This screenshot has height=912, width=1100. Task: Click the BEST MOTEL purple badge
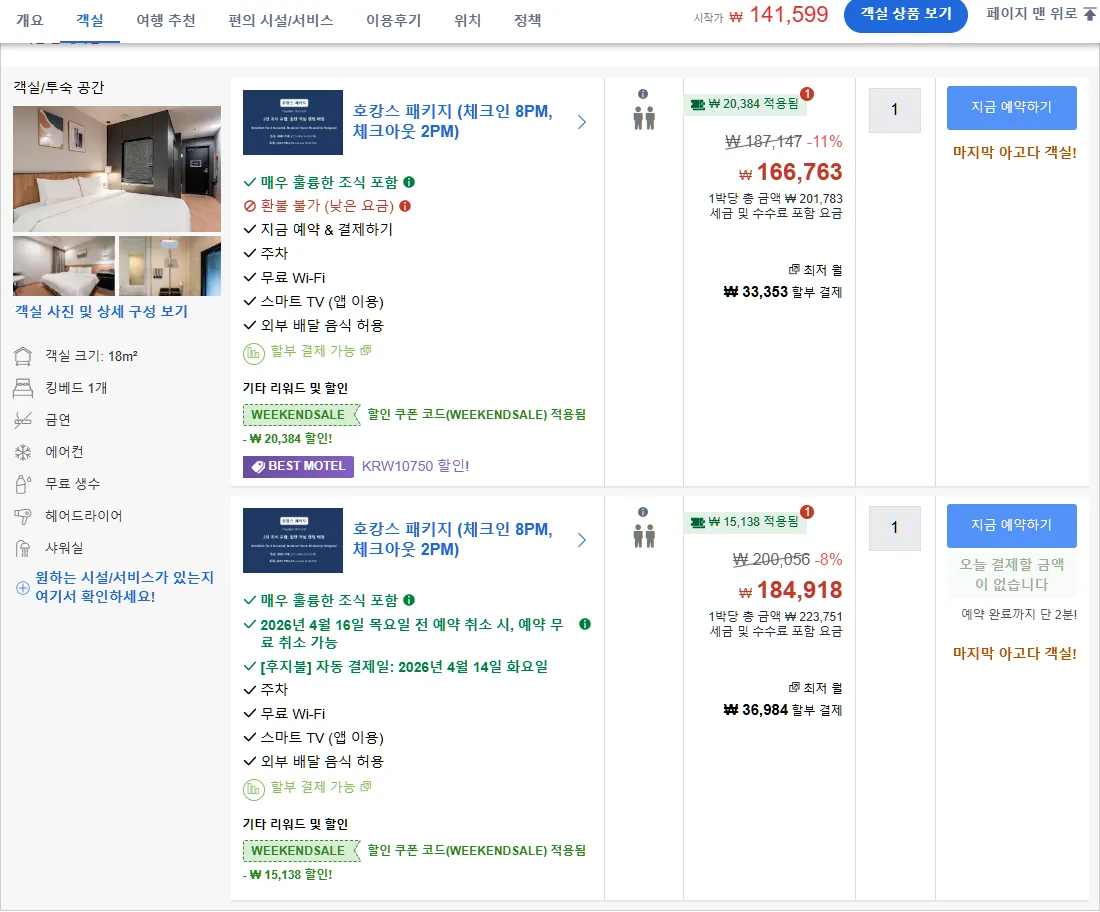(298, 467)
